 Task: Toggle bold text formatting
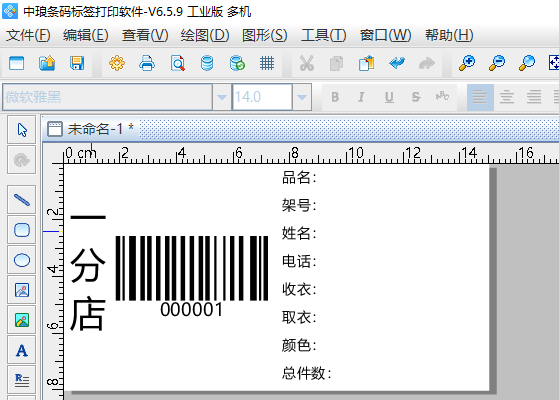[x=335, y=97]
